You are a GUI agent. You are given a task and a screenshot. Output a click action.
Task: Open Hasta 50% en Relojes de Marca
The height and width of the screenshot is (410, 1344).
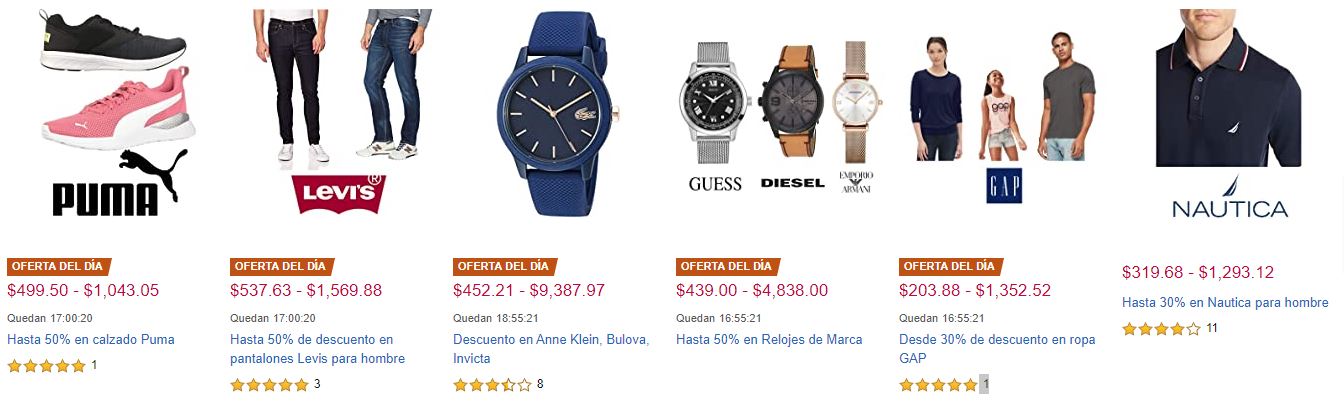[x=769, y=340]
